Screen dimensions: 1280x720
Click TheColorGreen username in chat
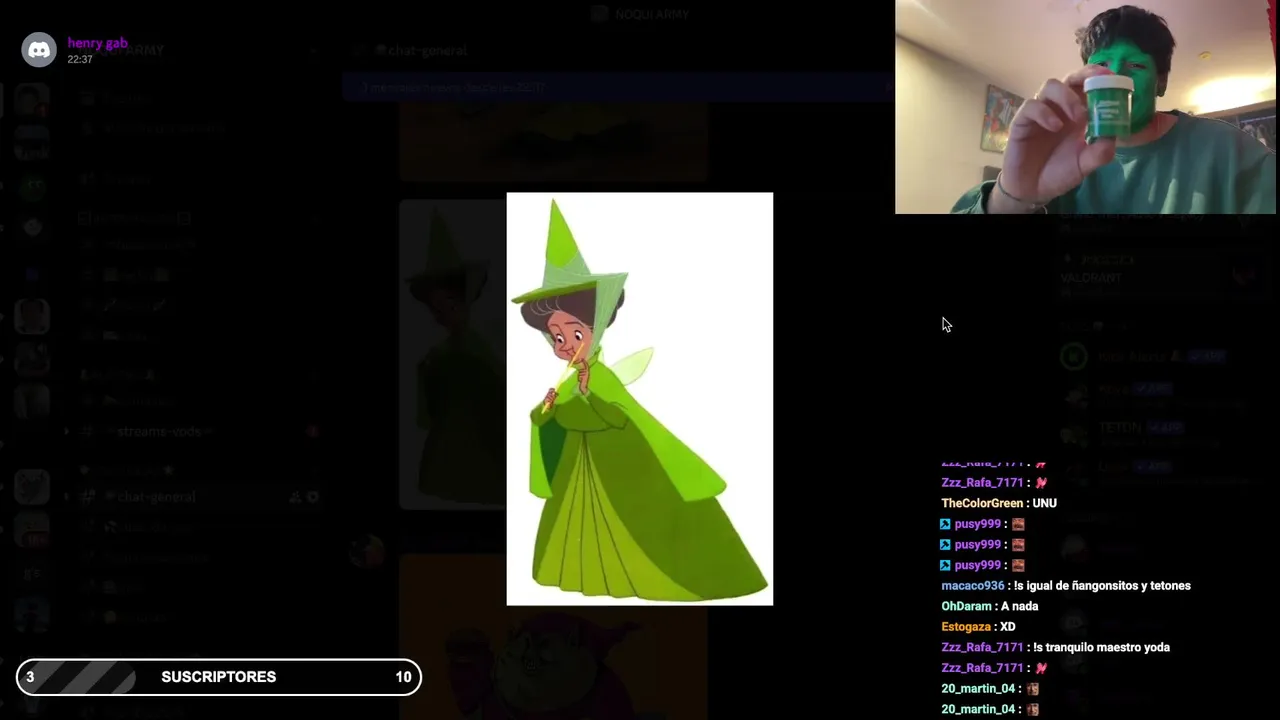click(982, 503)
